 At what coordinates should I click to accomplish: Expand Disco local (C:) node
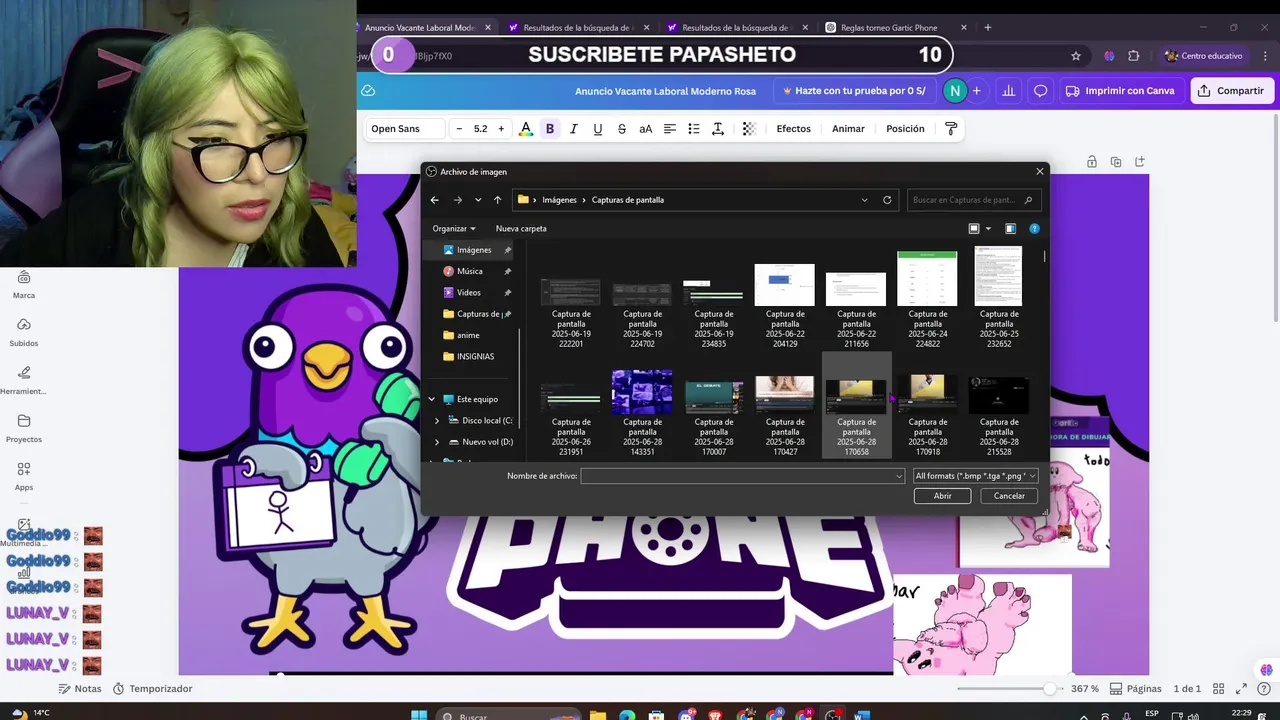(x=437, y=421)
